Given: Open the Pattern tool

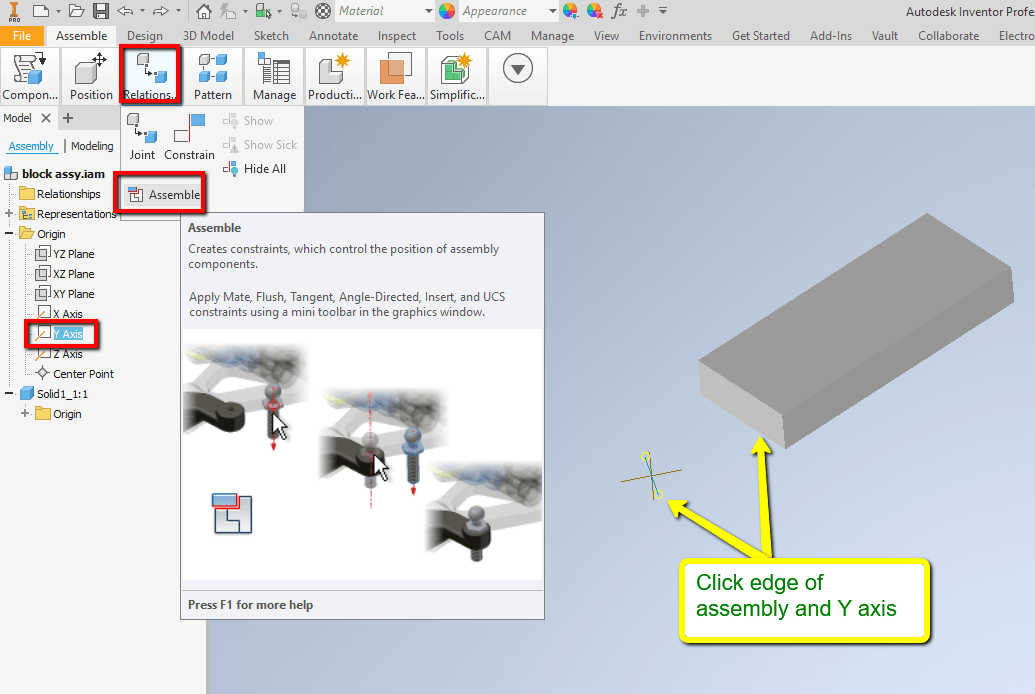Looking at the screenshot, I should 213,75.
